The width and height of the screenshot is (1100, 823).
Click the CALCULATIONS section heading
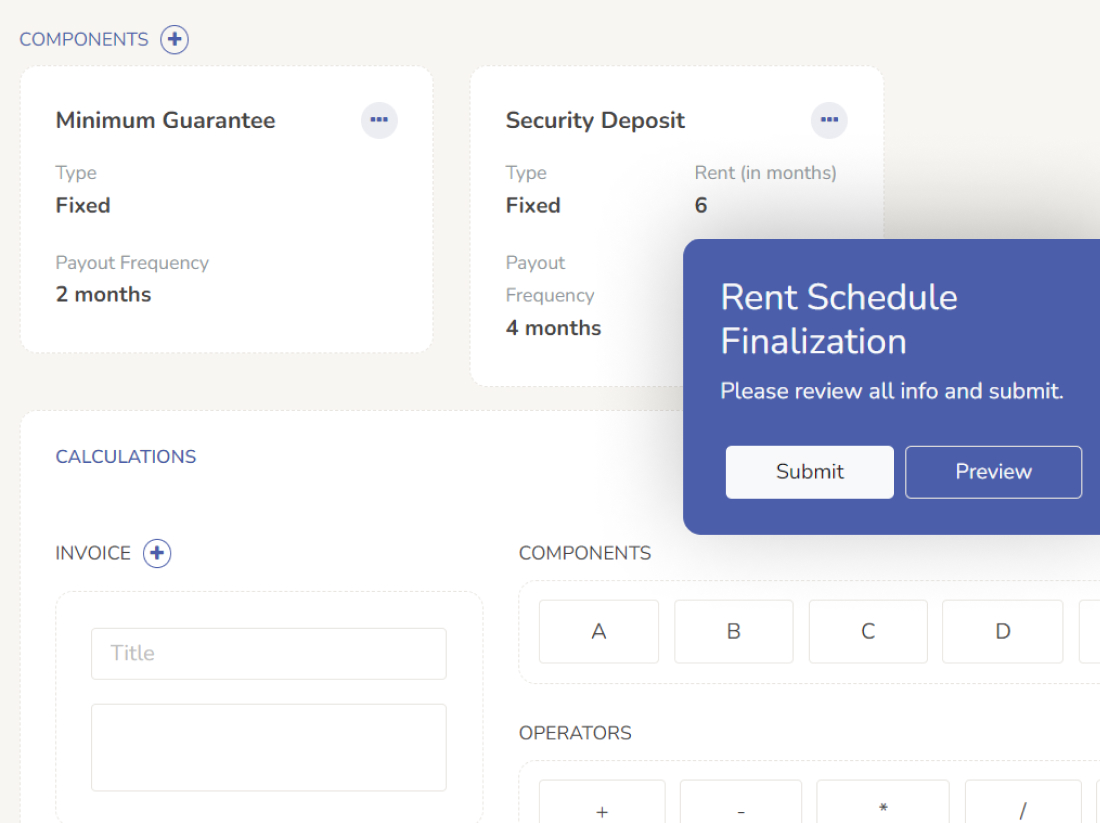tap(126, 457)
